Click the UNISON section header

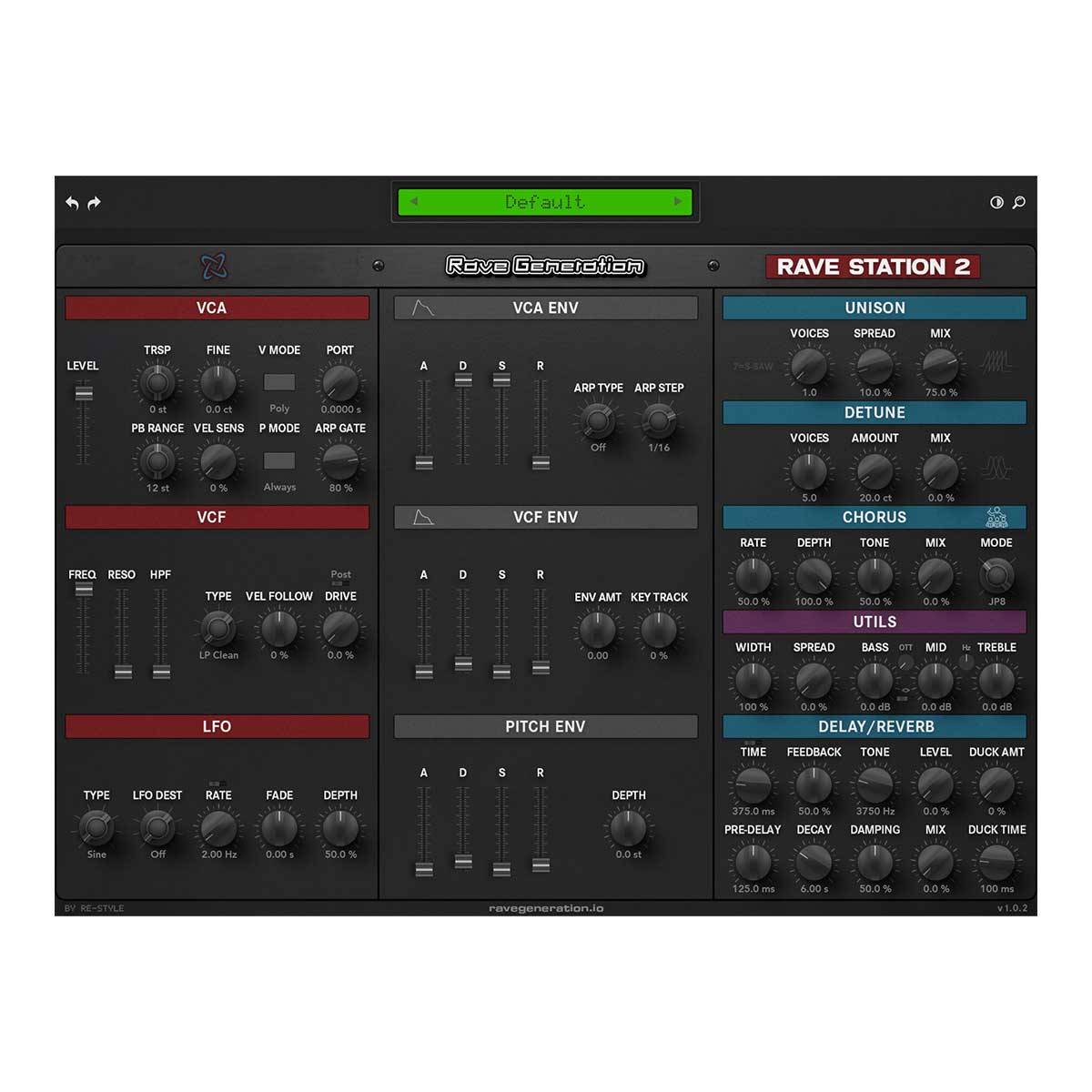click(x=875, y=308)
